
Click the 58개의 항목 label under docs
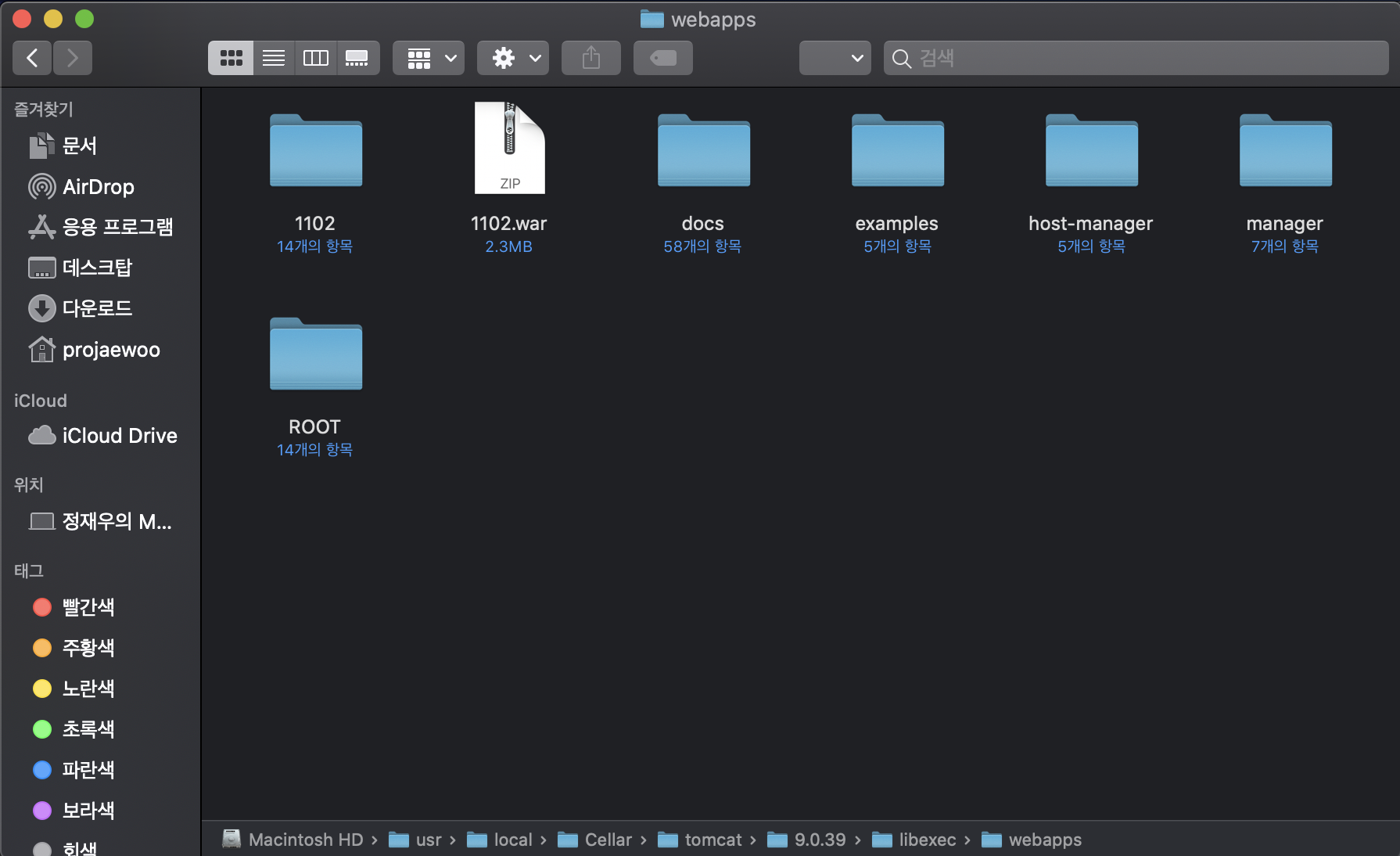(702, 246)
